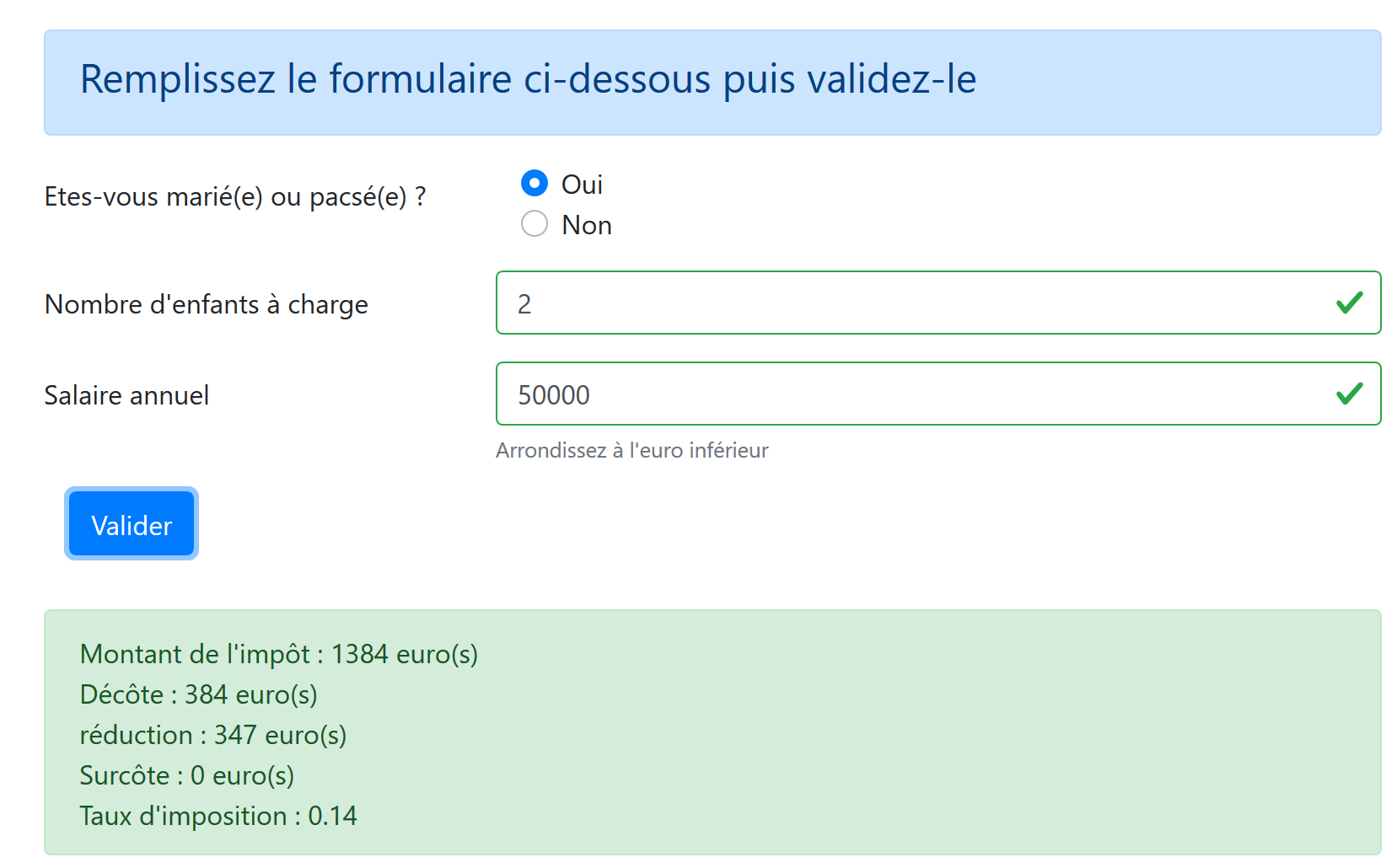Click empty area of green results panel
Image resolution: width=1397 pixels, height=868 pixels.
927,733
